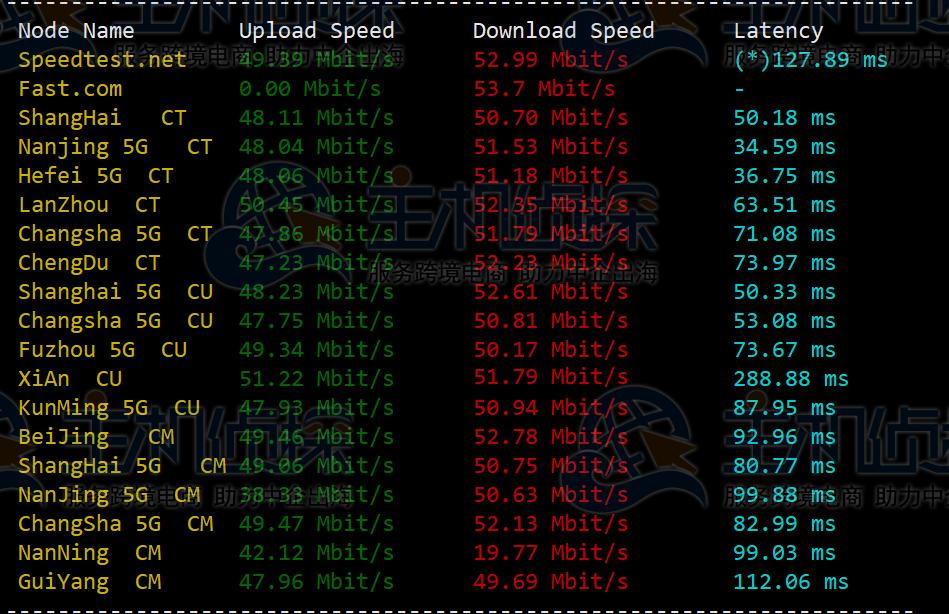
Task: Click Nanjing 5G CT latency 34.59 ms
Action: coord(784,147)
